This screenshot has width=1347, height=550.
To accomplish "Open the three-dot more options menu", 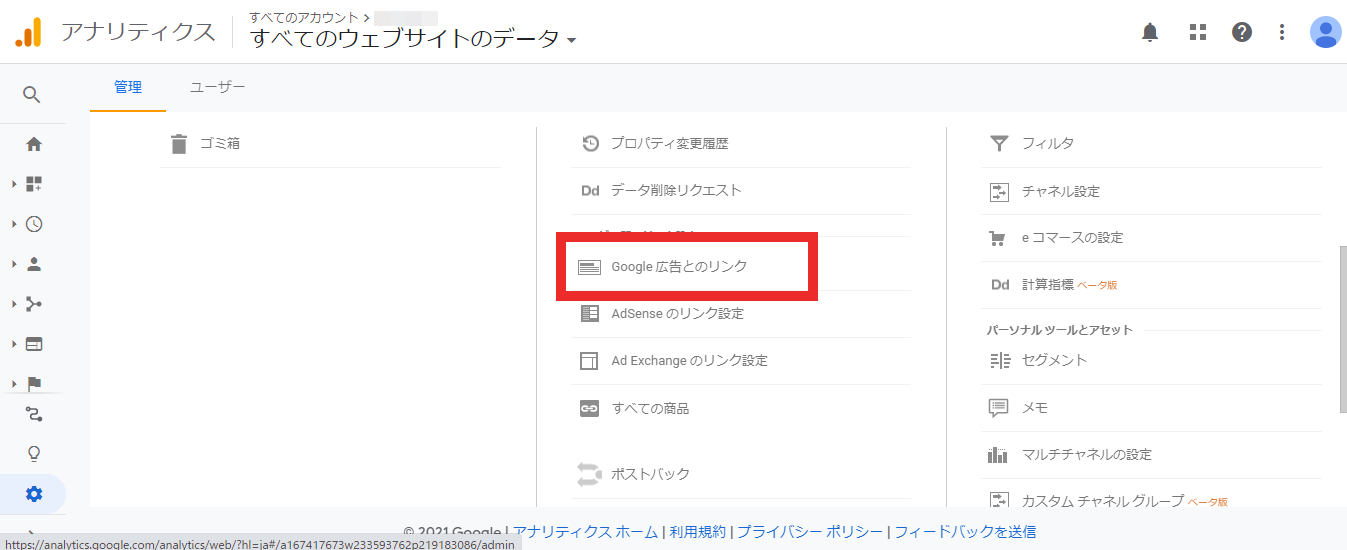I will [1282, 32].
